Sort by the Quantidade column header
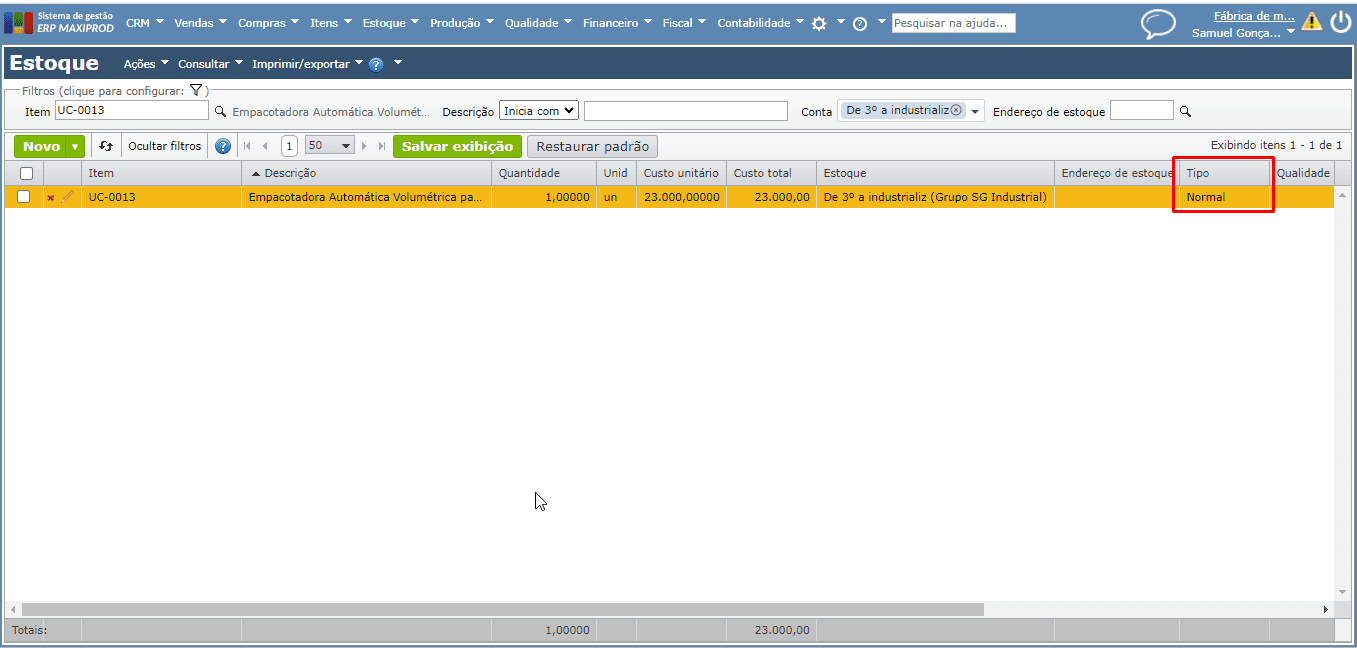The height and width of the screenshot is (648, 1357). click(544, 173)
